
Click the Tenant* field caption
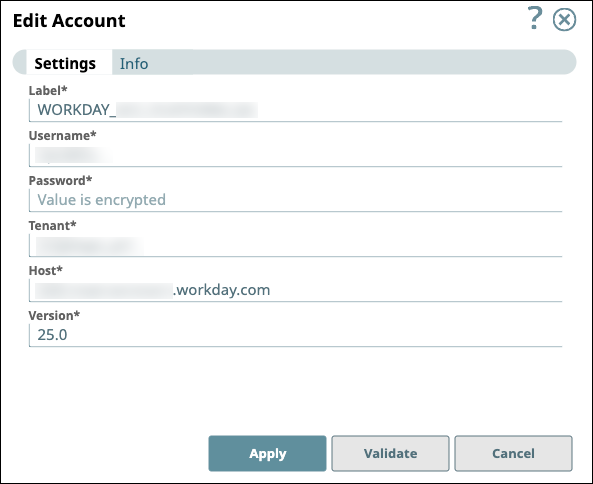[53, 225]
